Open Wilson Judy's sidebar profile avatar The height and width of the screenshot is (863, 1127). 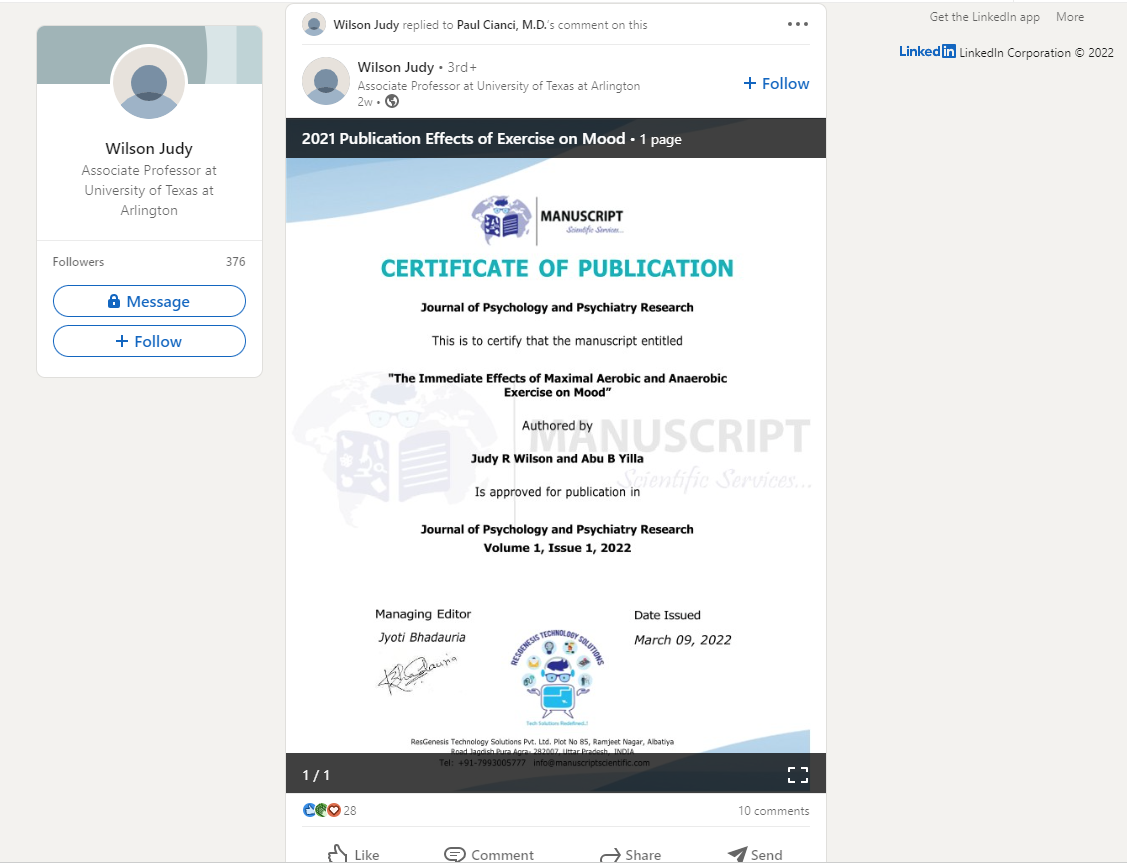[149, 83]
